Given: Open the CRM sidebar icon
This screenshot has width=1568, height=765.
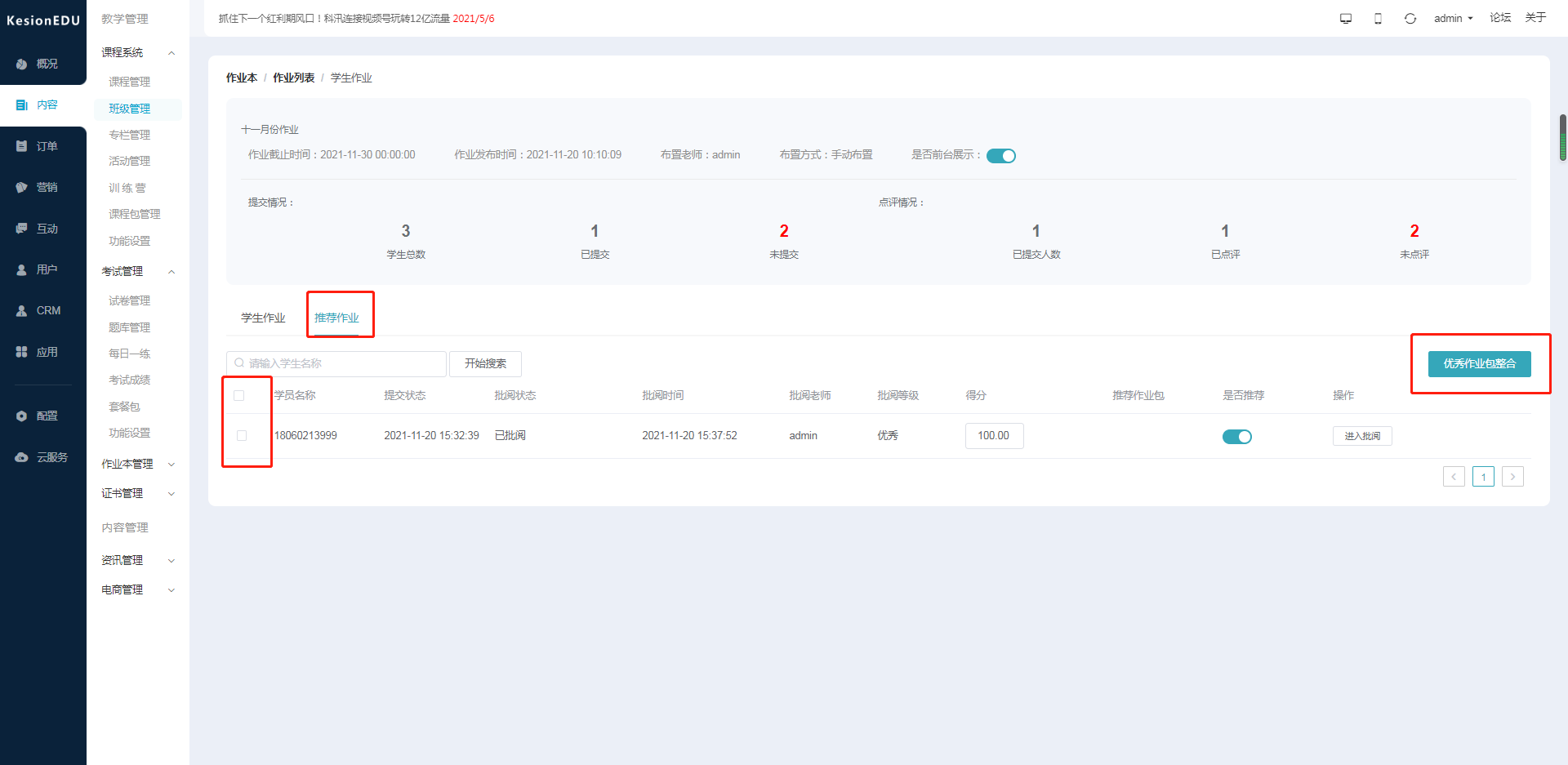Looking at the screenshot, I should [x=22, y=311].
